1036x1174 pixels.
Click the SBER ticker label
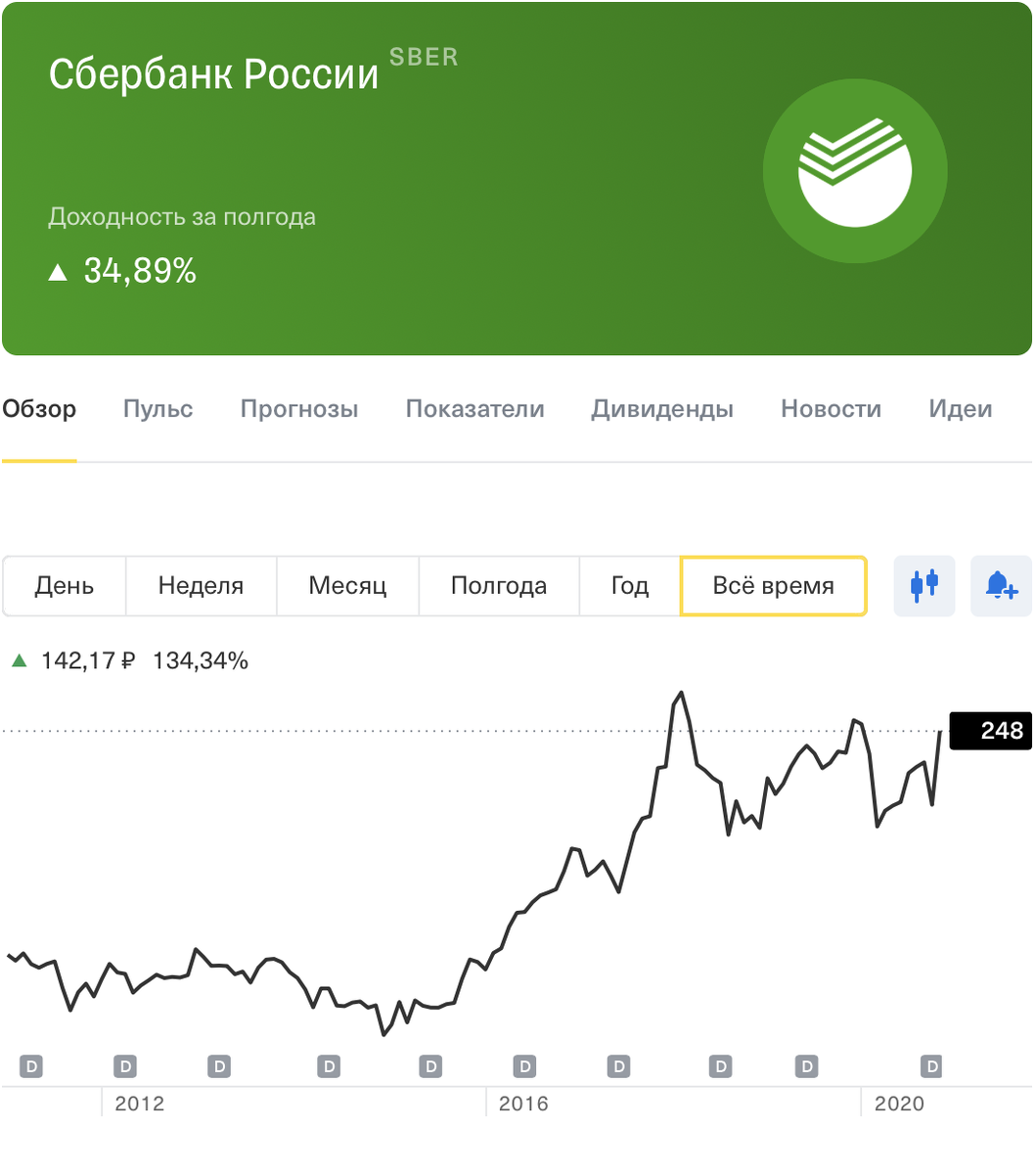(x=424, y=57)
